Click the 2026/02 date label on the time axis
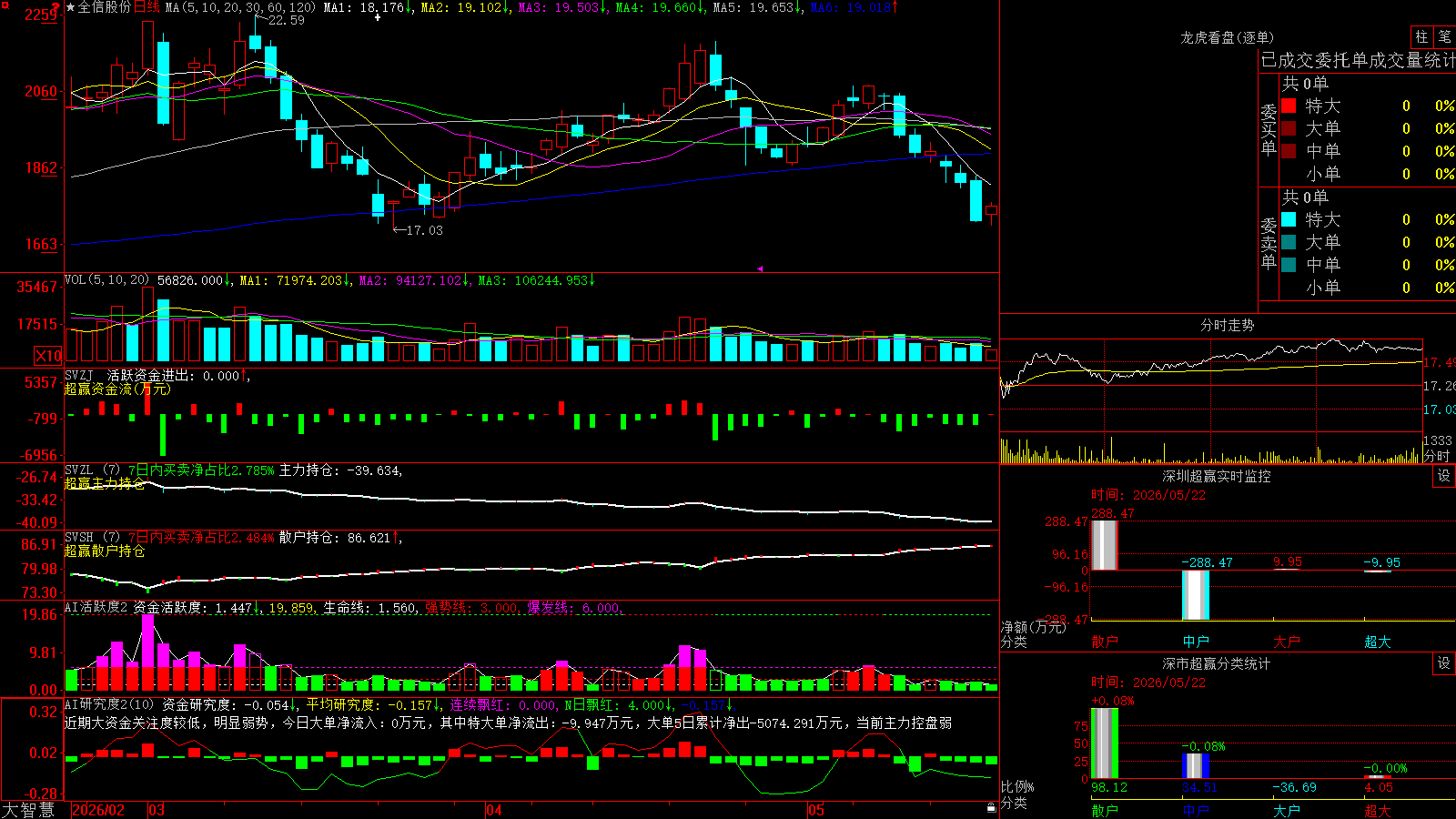Screen dimensions: 1456x819 [98, 810]
